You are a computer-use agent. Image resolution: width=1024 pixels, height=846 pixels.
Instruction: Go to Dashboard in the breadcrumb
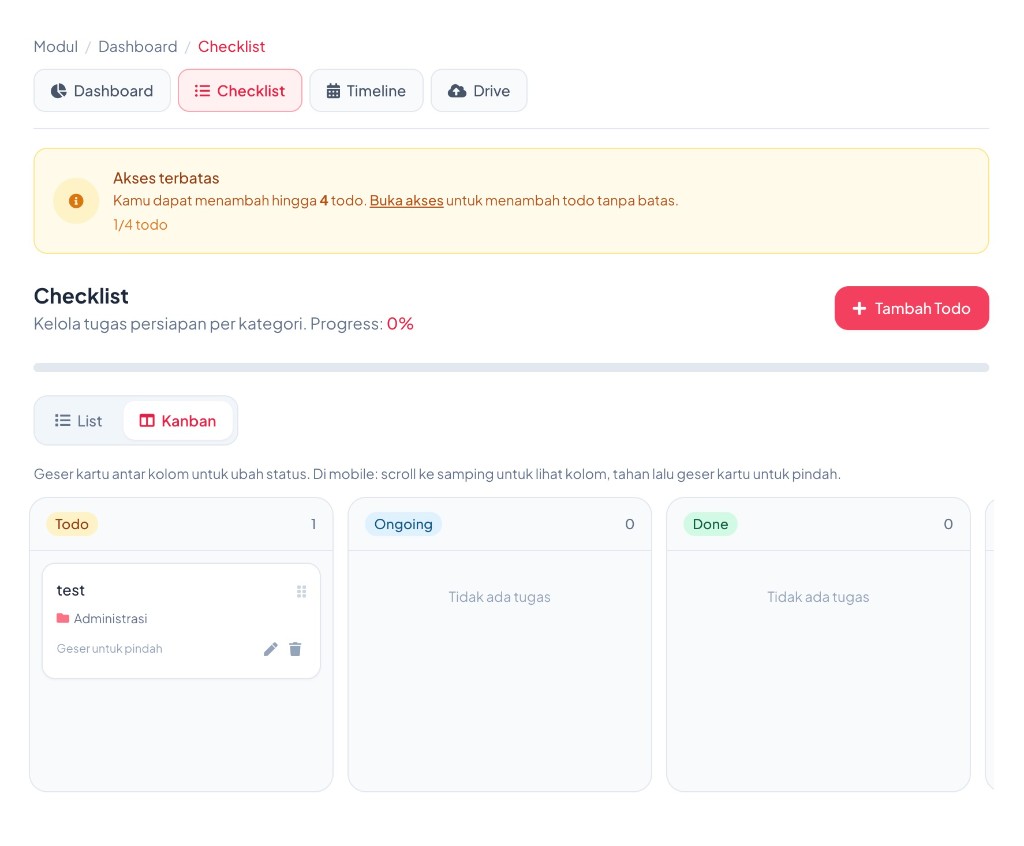(x=138, y=46)
